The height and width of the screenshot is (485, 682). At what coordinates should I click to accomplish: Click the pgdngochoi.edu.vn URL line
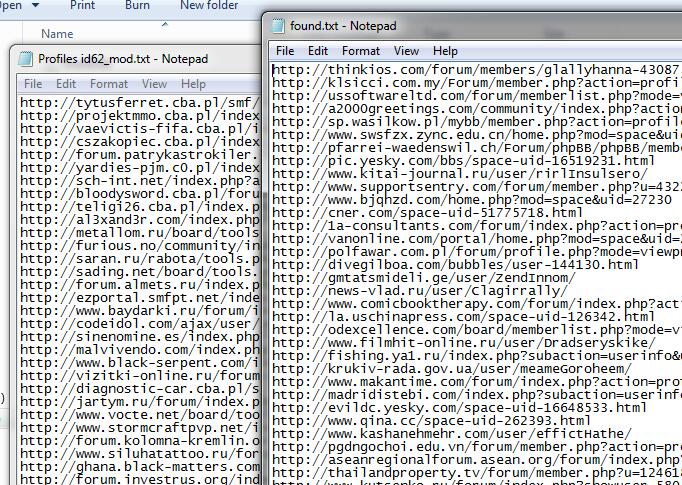coord(477,447)
